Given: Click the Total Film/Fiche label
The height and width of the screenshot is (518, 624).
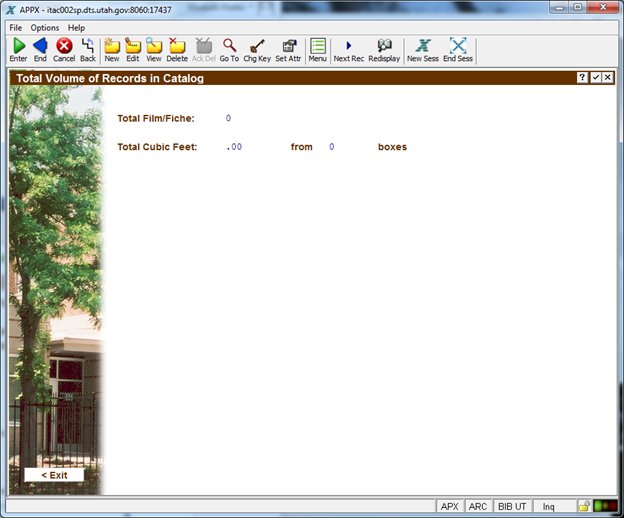Looking at the screenshot, I should [x=156, y=118].
